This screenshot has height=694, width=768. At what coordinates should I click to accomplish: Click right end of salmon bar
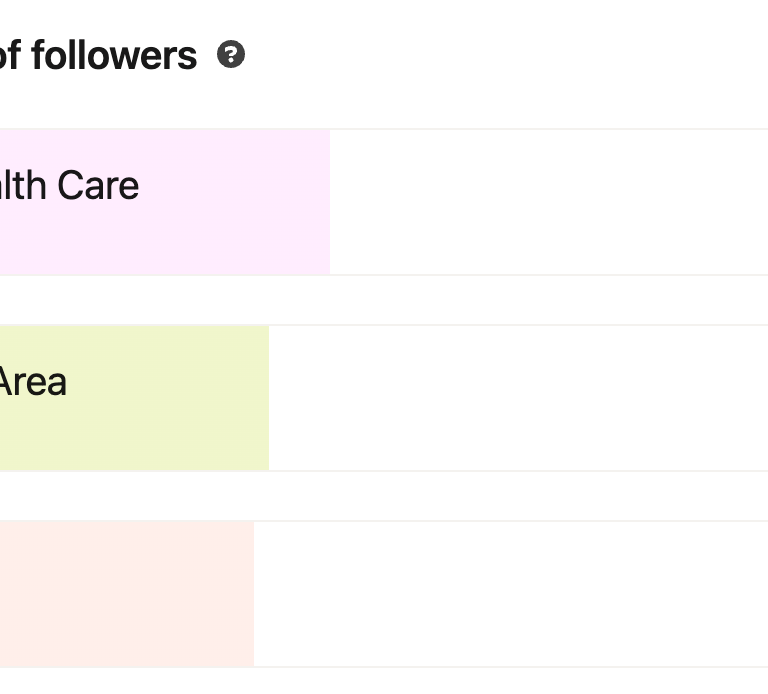tap(246, 593)
